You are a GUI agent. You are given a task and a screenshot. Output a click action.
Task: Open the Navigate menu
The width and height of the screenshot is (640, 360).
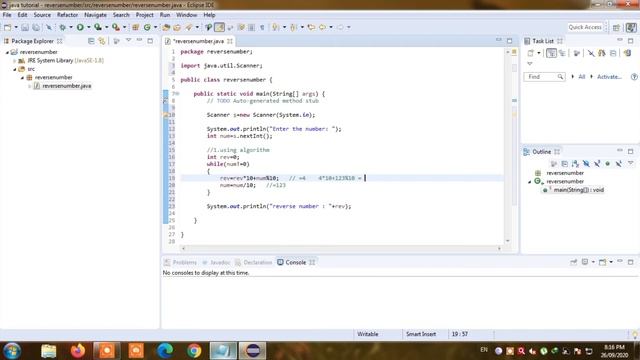tap(95, 15)
